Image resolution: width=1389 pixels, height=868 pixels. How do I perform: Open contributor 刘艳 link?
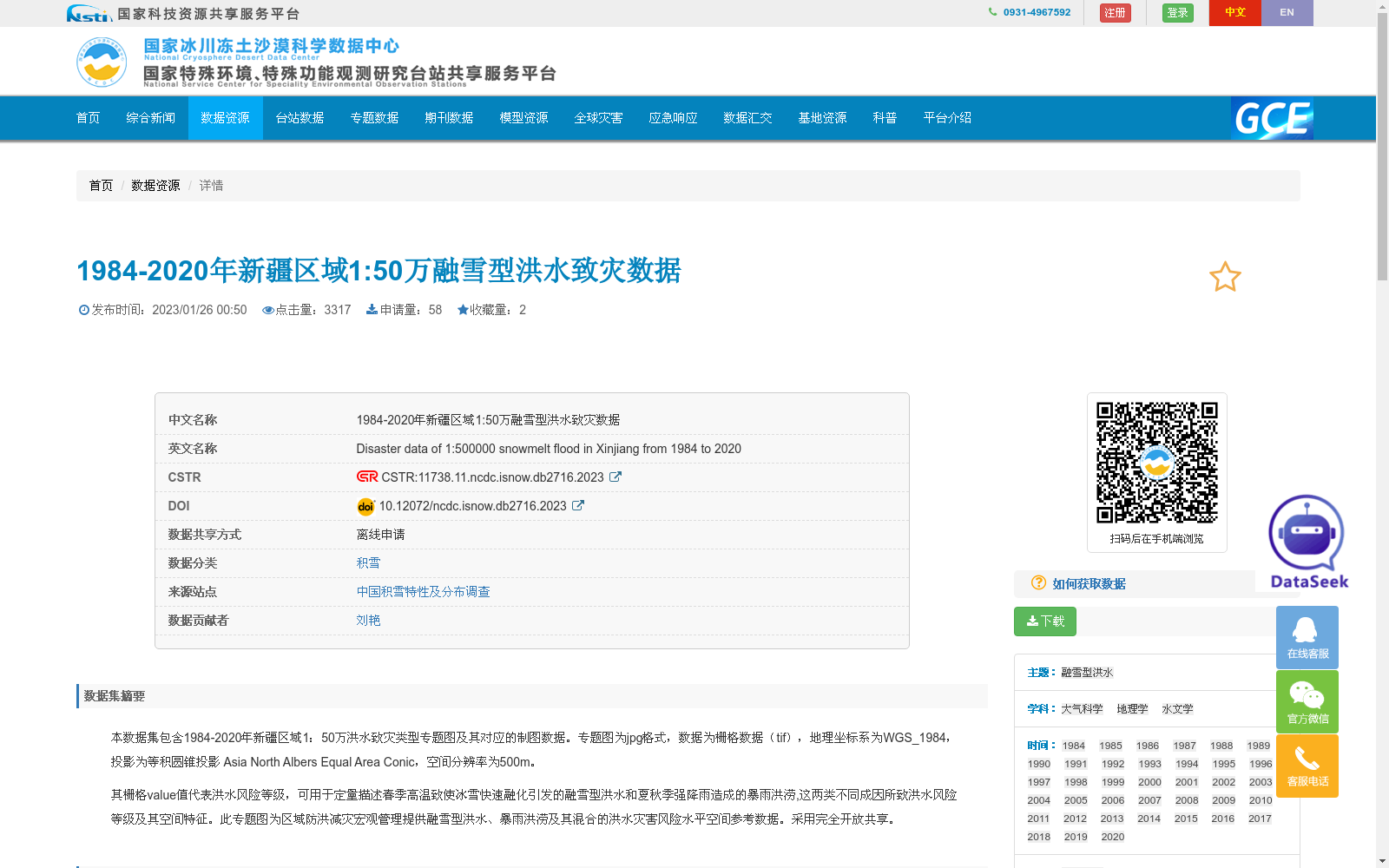pyautogui.click(x=369, y=620)
